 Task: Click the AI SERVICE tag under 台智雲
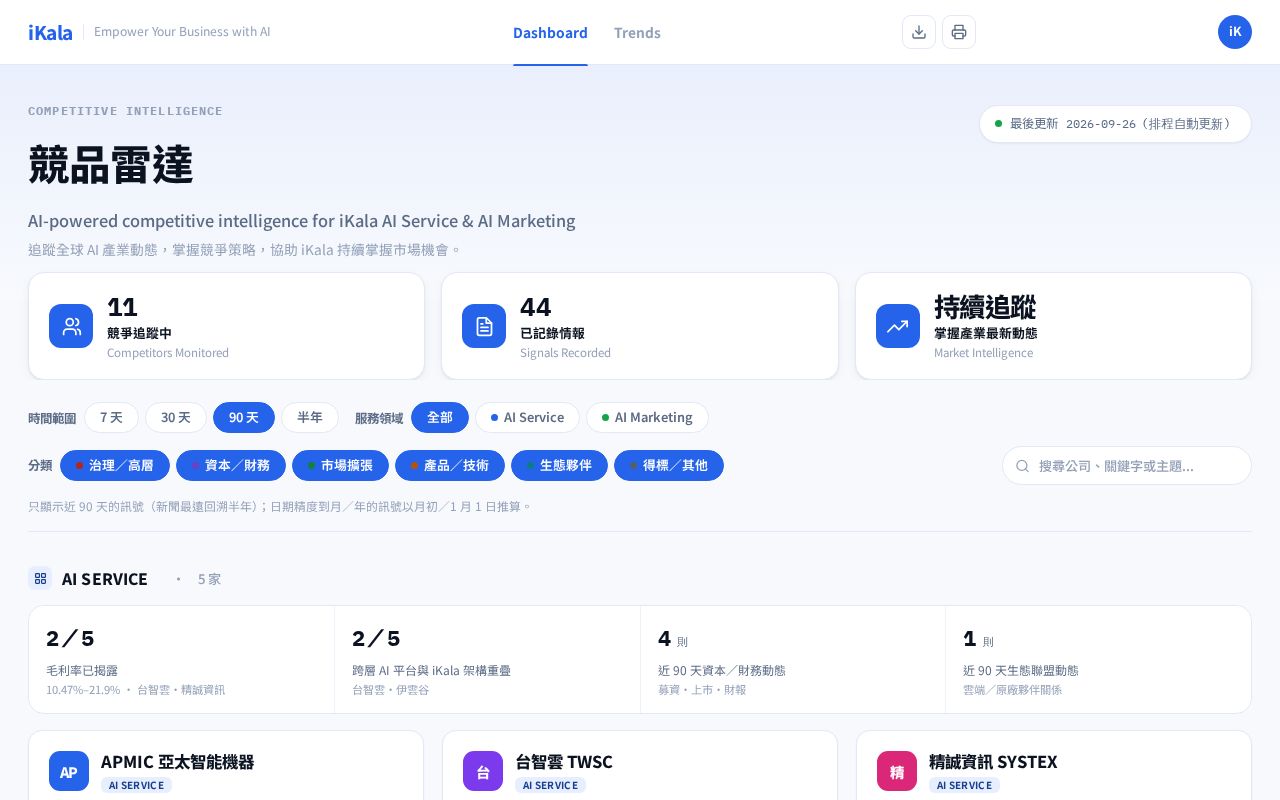pos(551,785)
